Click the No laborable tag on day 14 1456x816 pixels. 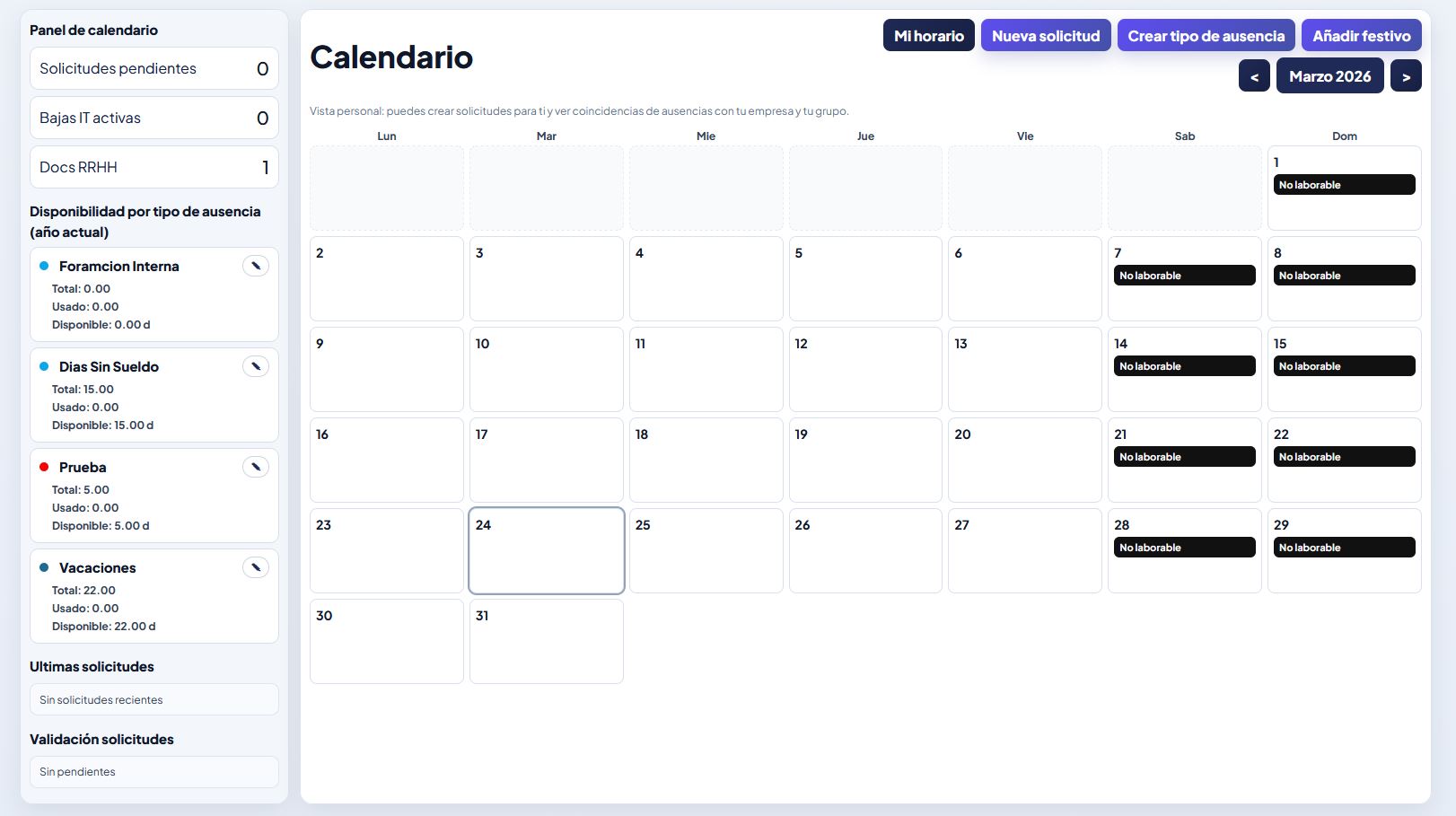click(x=1184, y=366)
